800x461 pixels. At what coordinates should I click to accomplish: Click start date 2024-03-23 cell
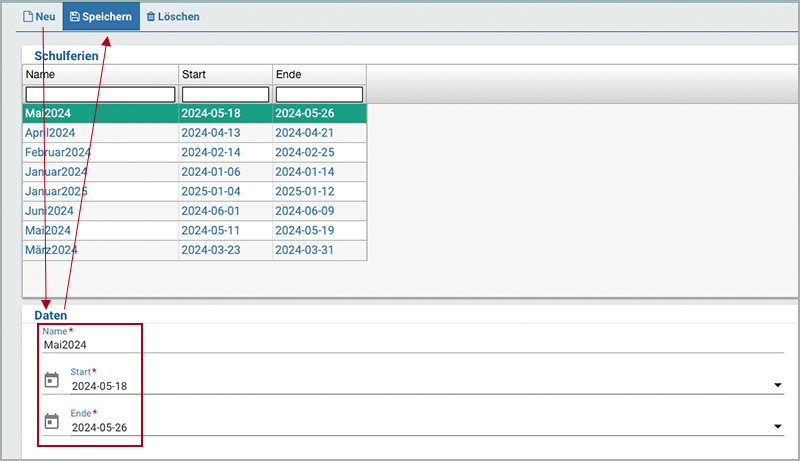pos(226,250)
